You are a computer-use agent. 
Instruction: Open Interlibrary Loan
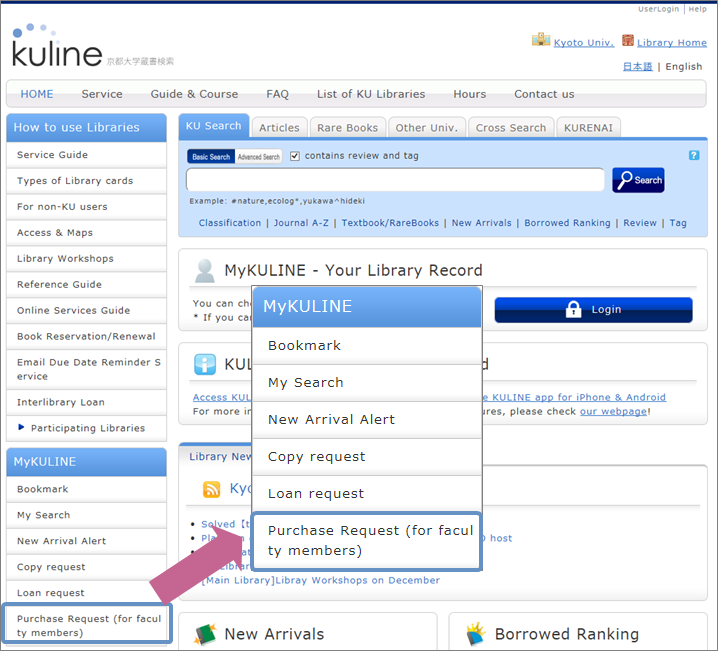point(87,402)
